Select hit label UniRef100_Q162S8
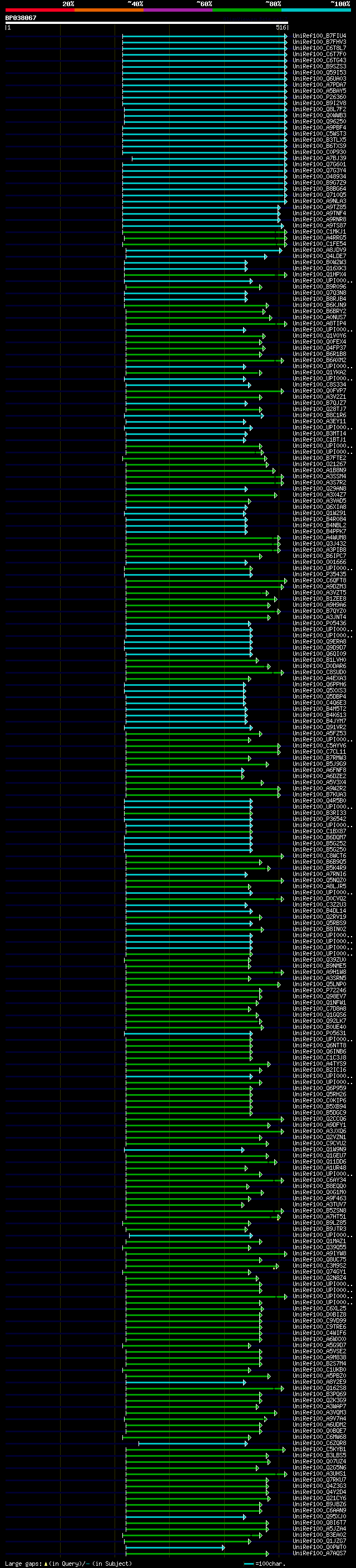Viewport: 356px width, 1568px height. (319, 1388)
